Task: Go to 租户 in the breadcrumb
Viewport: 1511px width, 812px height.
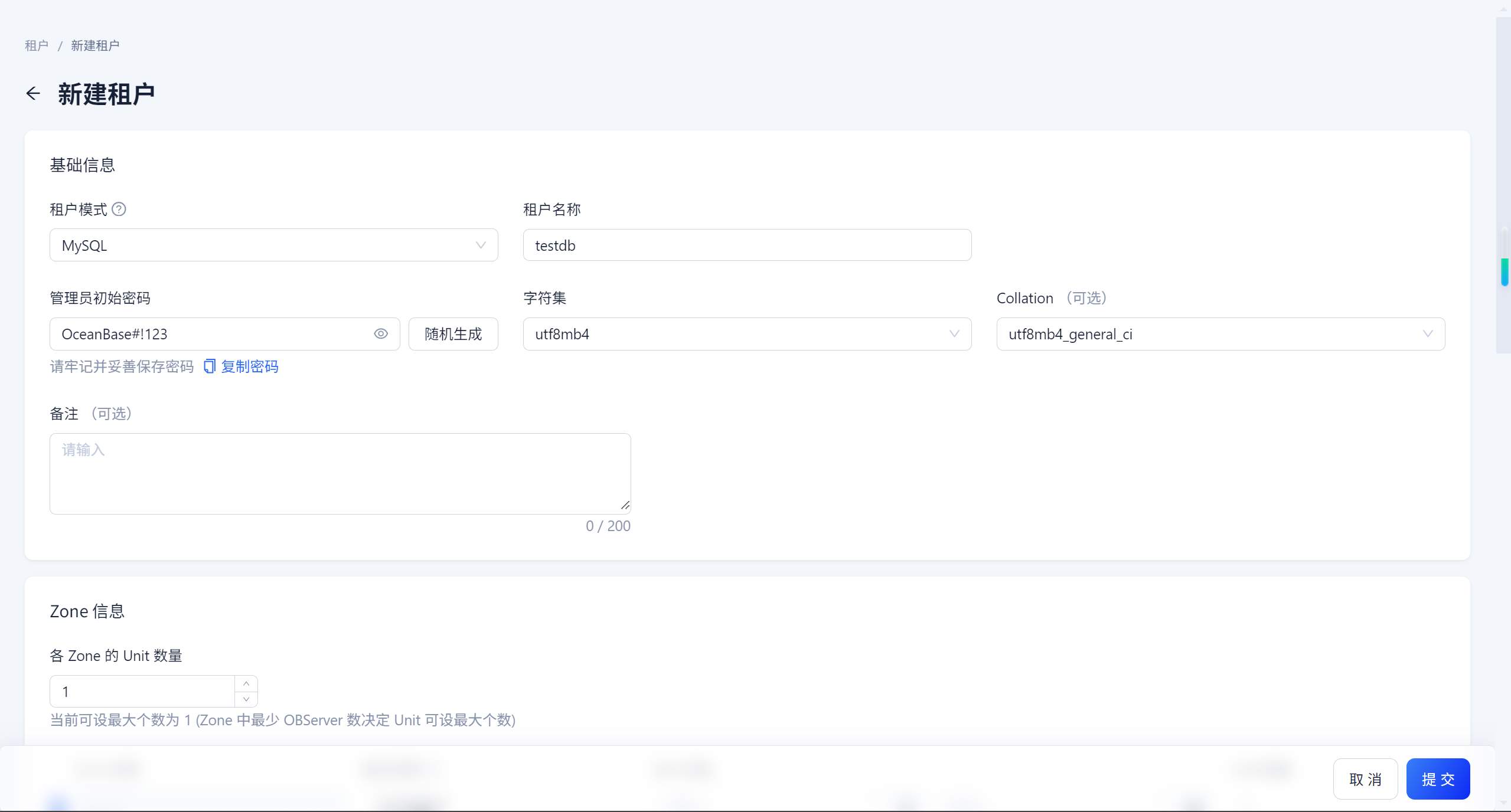Action: point(37,45)
